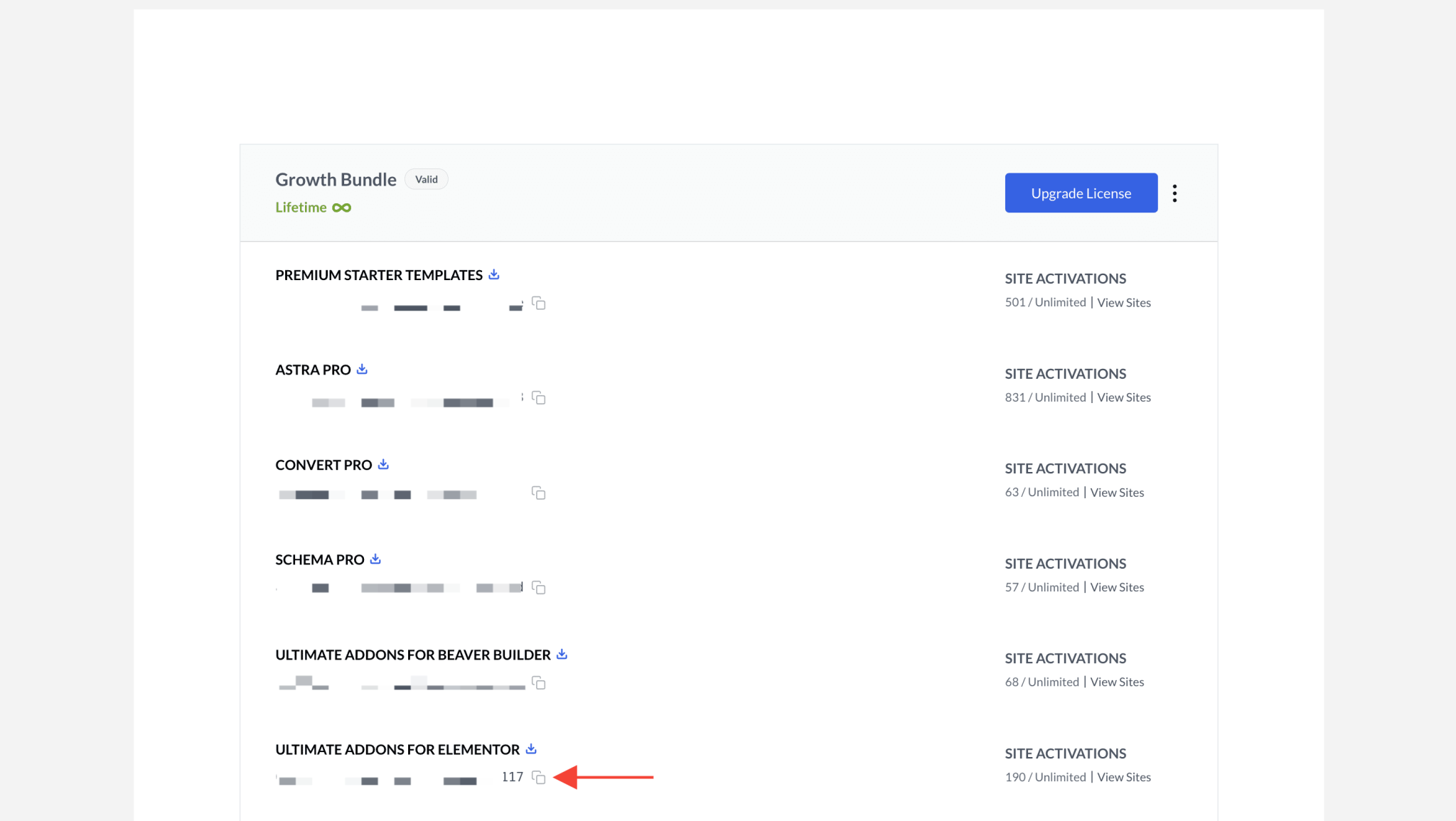Image resolution: width=1456 pixels, height=821 pixels.
Task: View sites using Astra Pro
Action: [x=1124, y=397]
